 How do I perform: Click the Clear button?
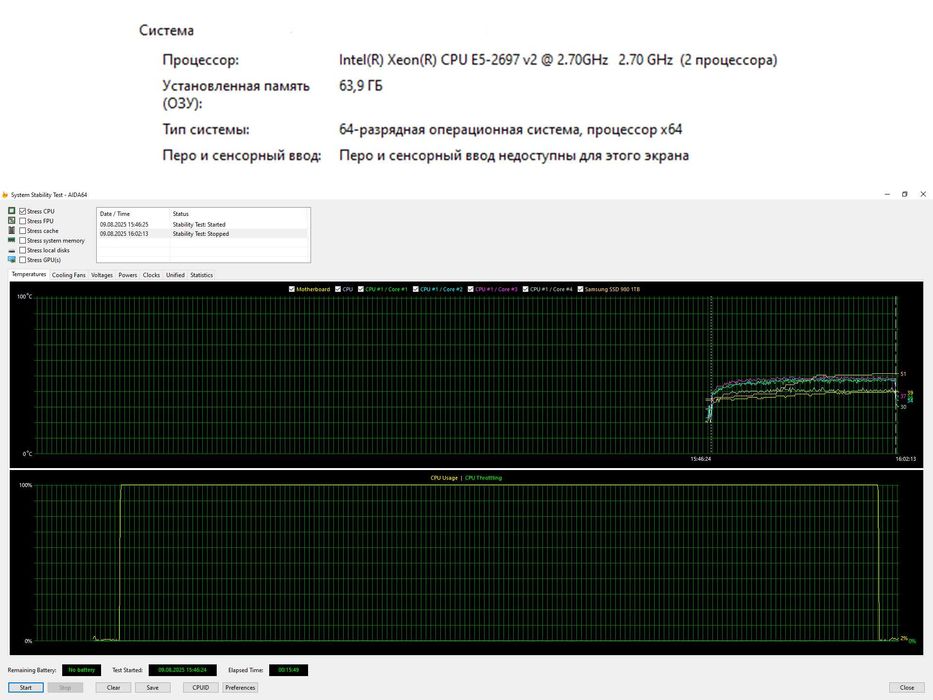coord(113,688)
